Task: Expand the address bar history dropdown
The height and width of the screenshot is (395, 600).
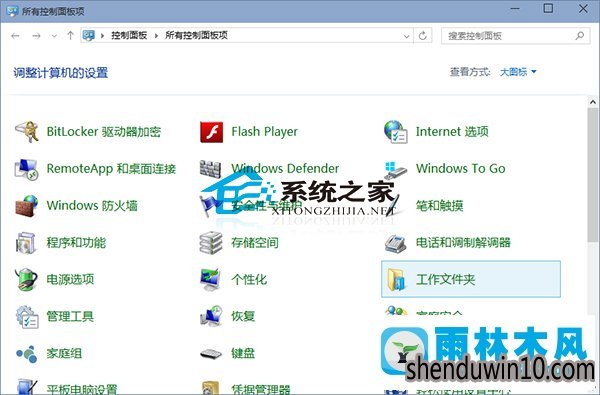Action: [x=406, y=36]
